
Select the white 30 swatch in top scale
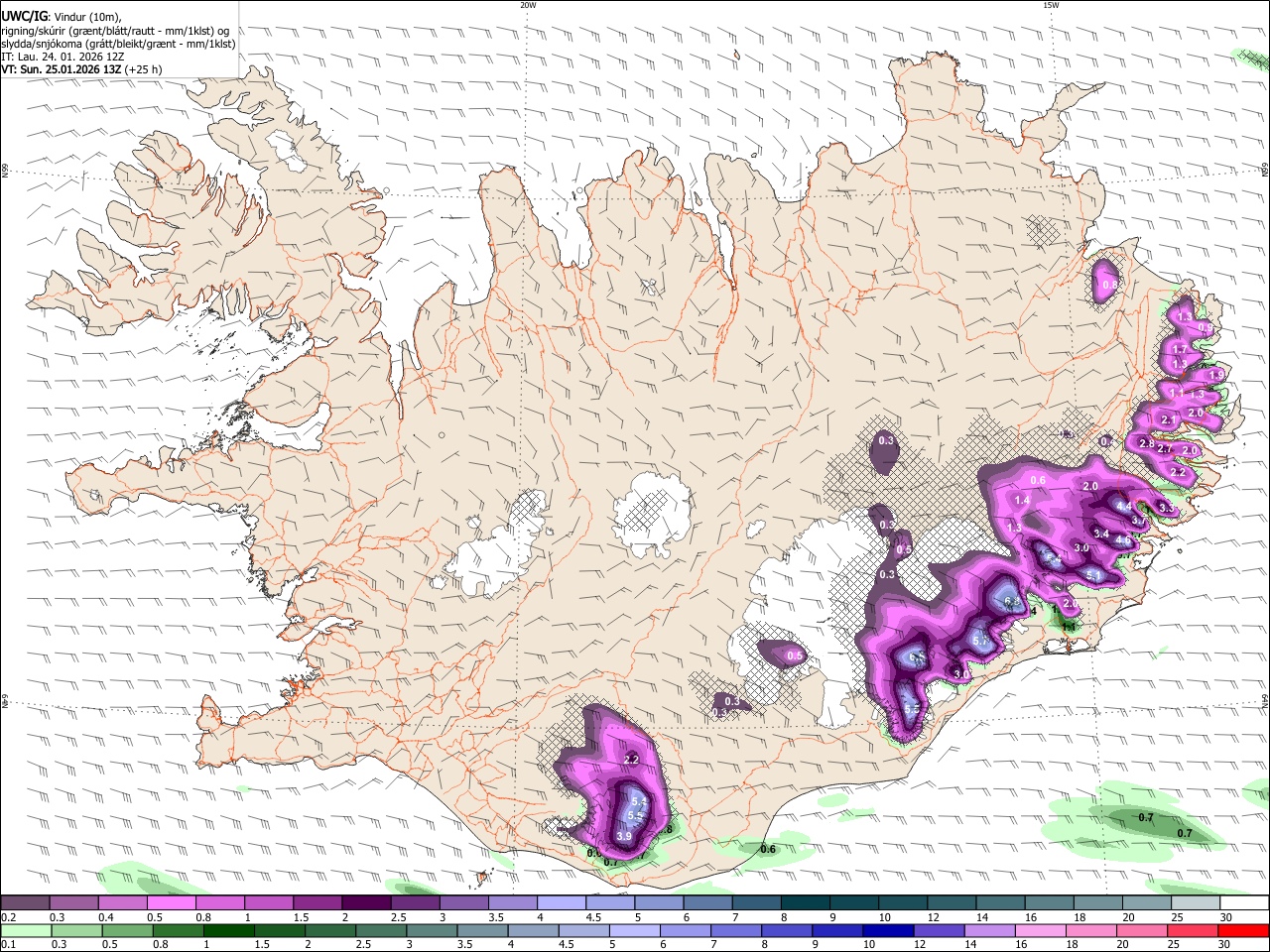pos(1245,902)
